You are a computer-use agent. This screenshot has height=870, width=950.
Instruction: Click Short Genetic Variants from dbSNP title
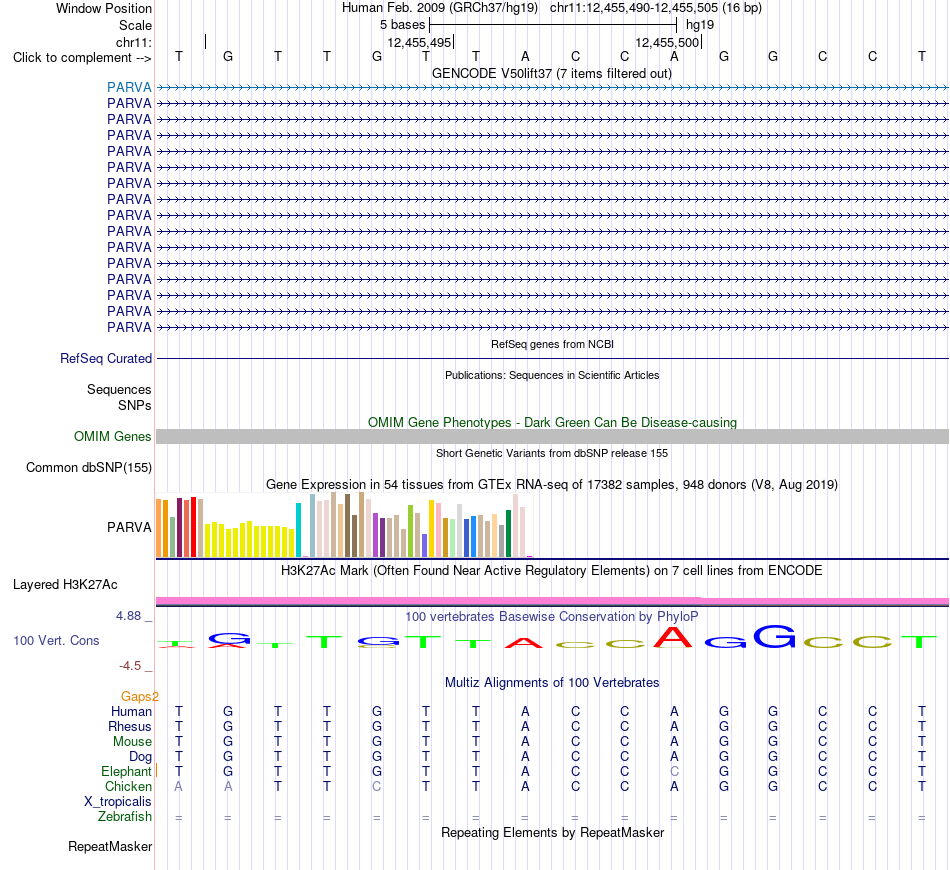point(551,453)
